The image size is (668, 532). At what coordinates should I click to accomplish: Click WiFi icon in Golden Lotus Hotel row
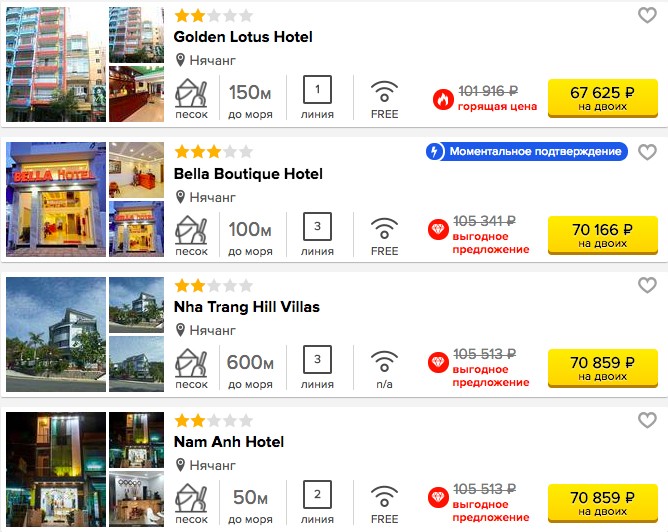pyautogui.click(x=384, y=92)
